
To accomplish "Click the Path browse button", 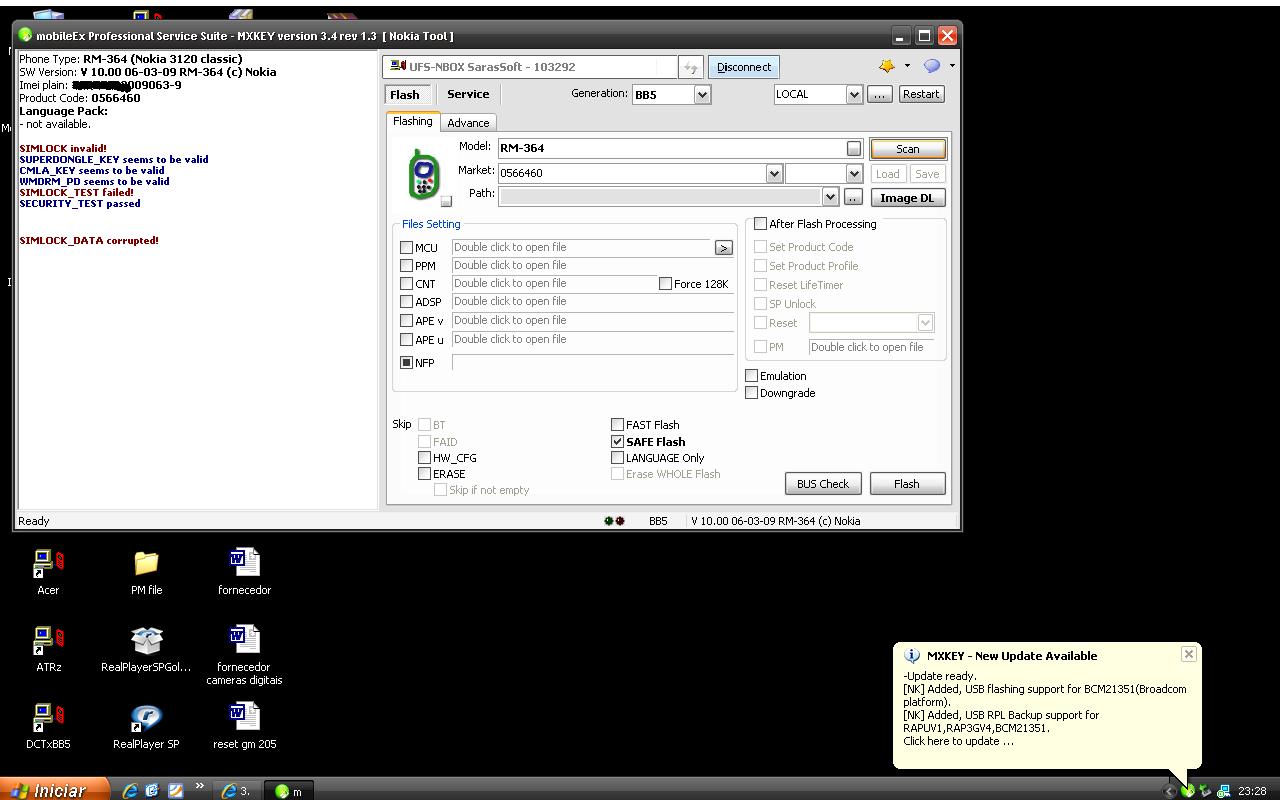I will [853, 198].
